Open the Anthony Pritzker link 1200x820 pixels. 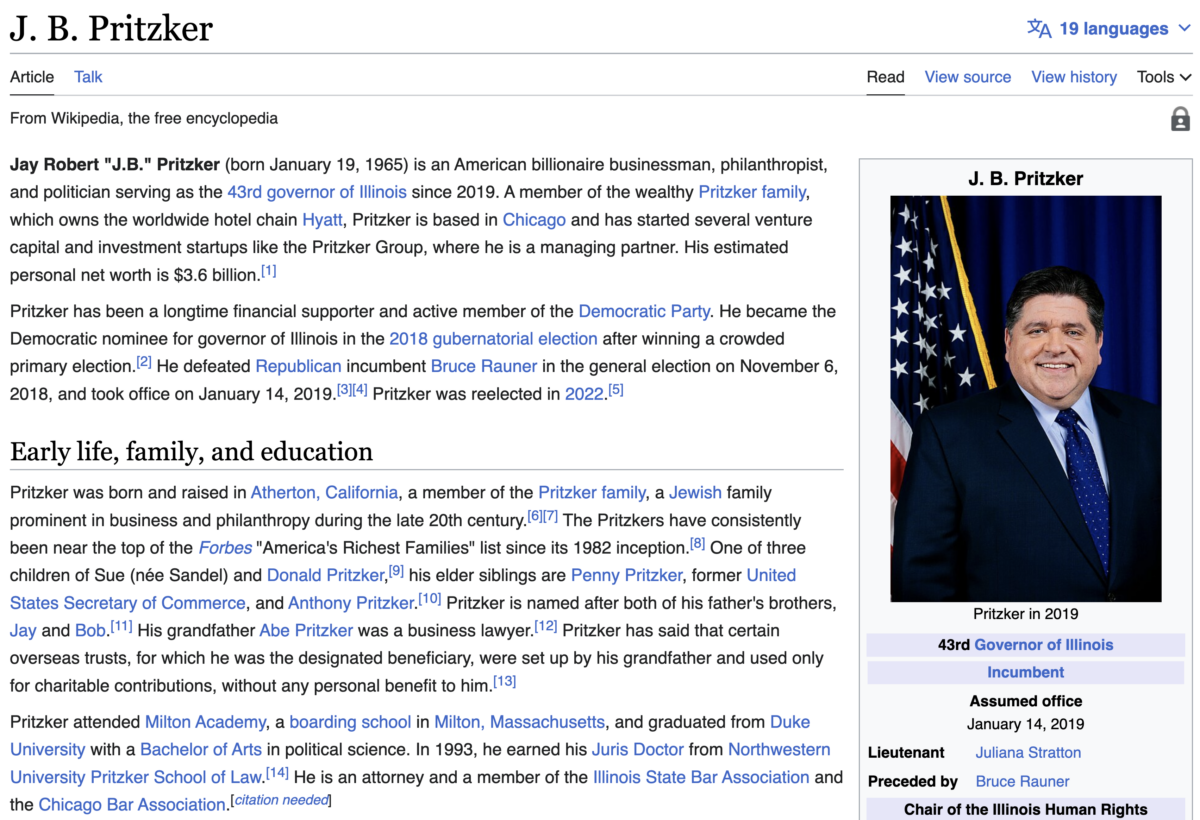pyautogui.click(x=351, y=603)
